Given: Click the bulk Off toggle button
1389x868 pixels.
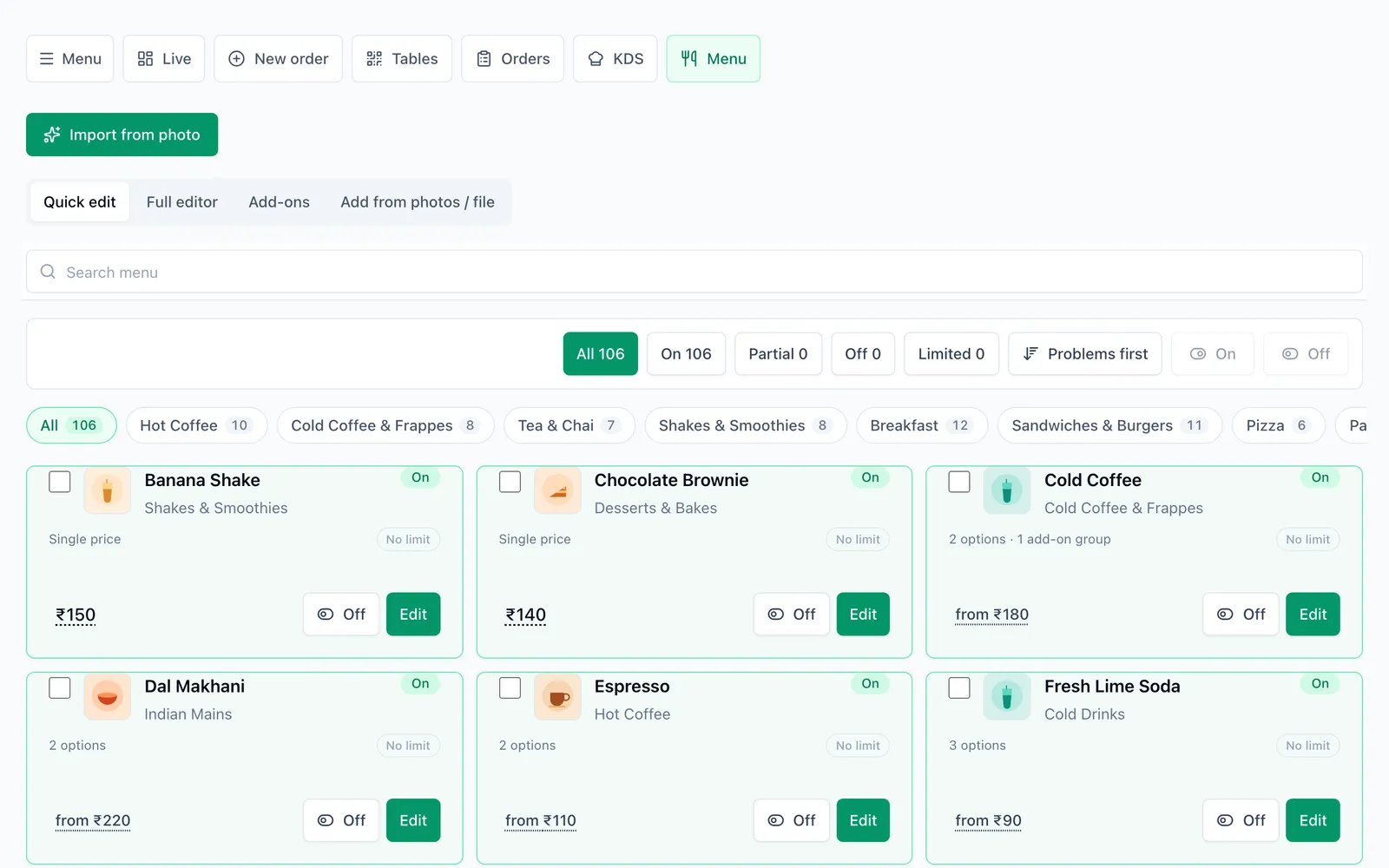Looking at the screenshot, I should tap(1306, 354).
